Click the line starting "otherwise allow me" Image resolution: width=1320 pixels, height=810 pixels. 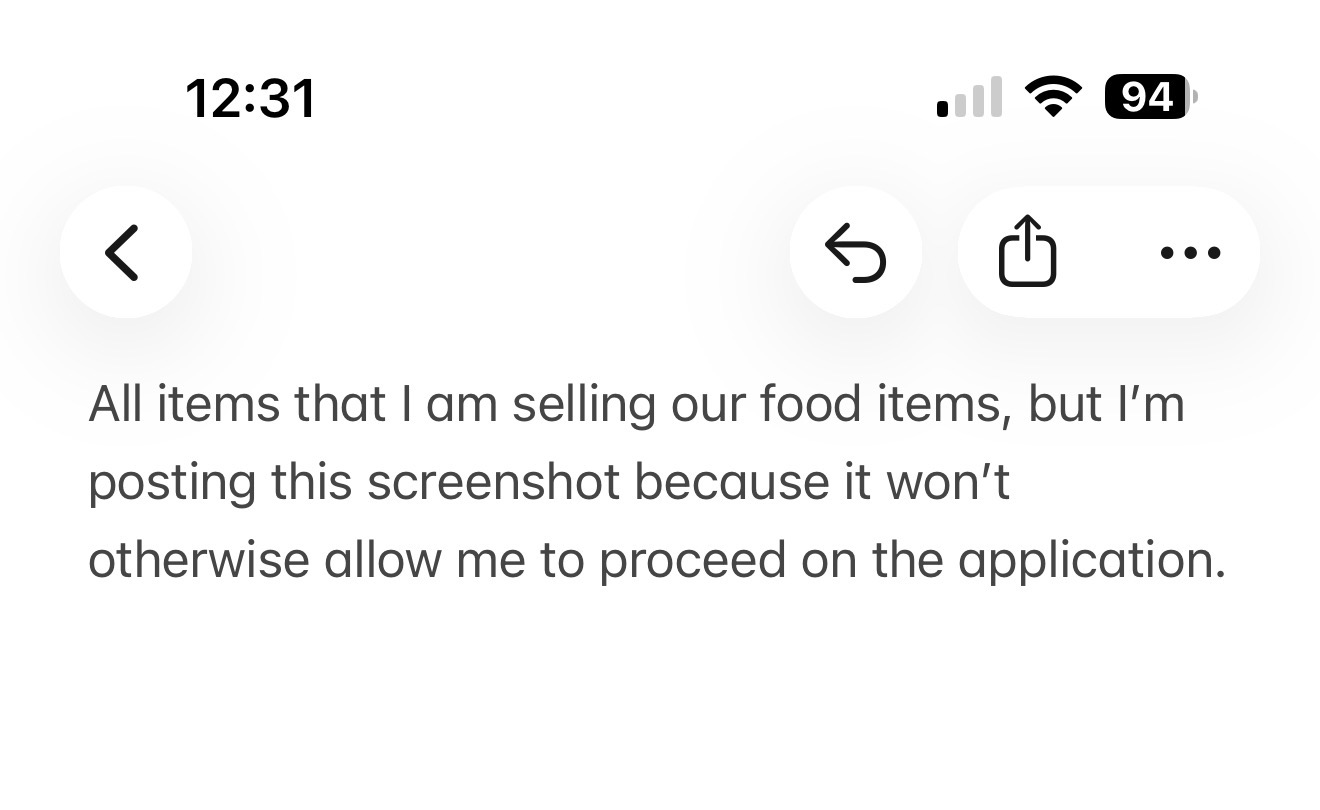click(656, 560)
